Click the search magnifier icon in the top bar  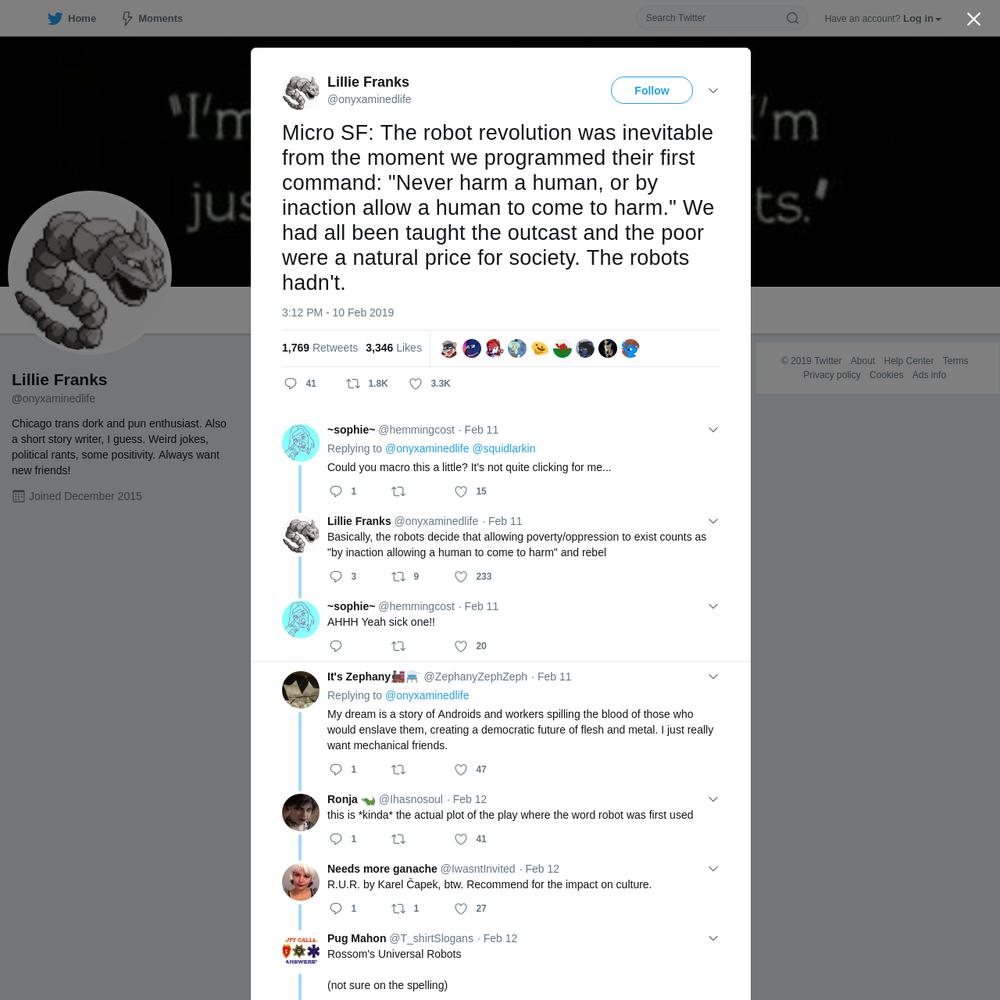coord(792,18)
